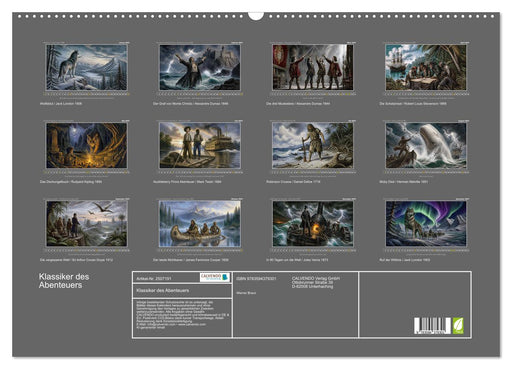Open the Moby Dick white whale thumbnail
Screen dimensions: 512x369
tap(426, 146)
